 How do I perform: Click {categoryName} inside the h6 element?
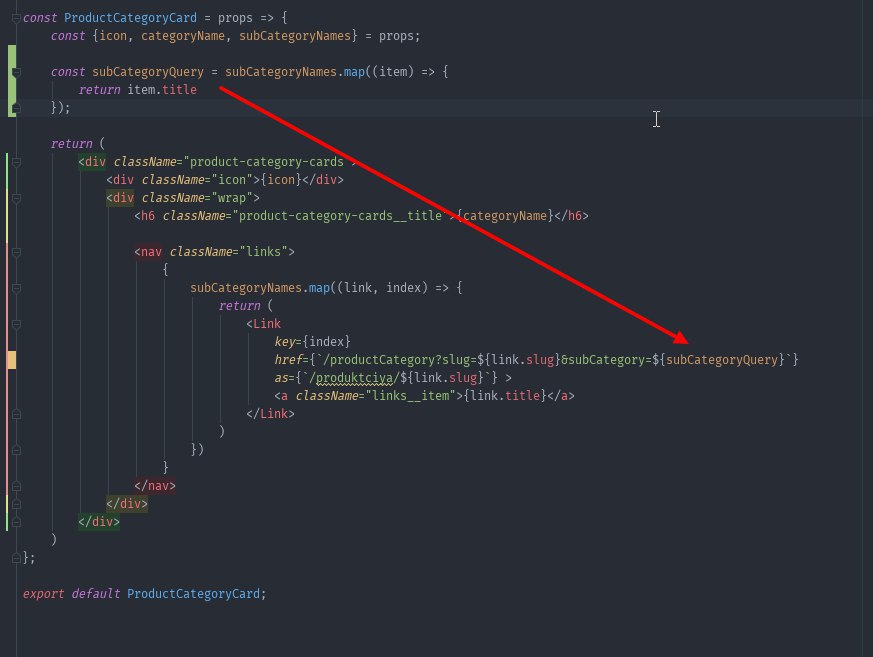pyautogui.click(x=504, y=215)
